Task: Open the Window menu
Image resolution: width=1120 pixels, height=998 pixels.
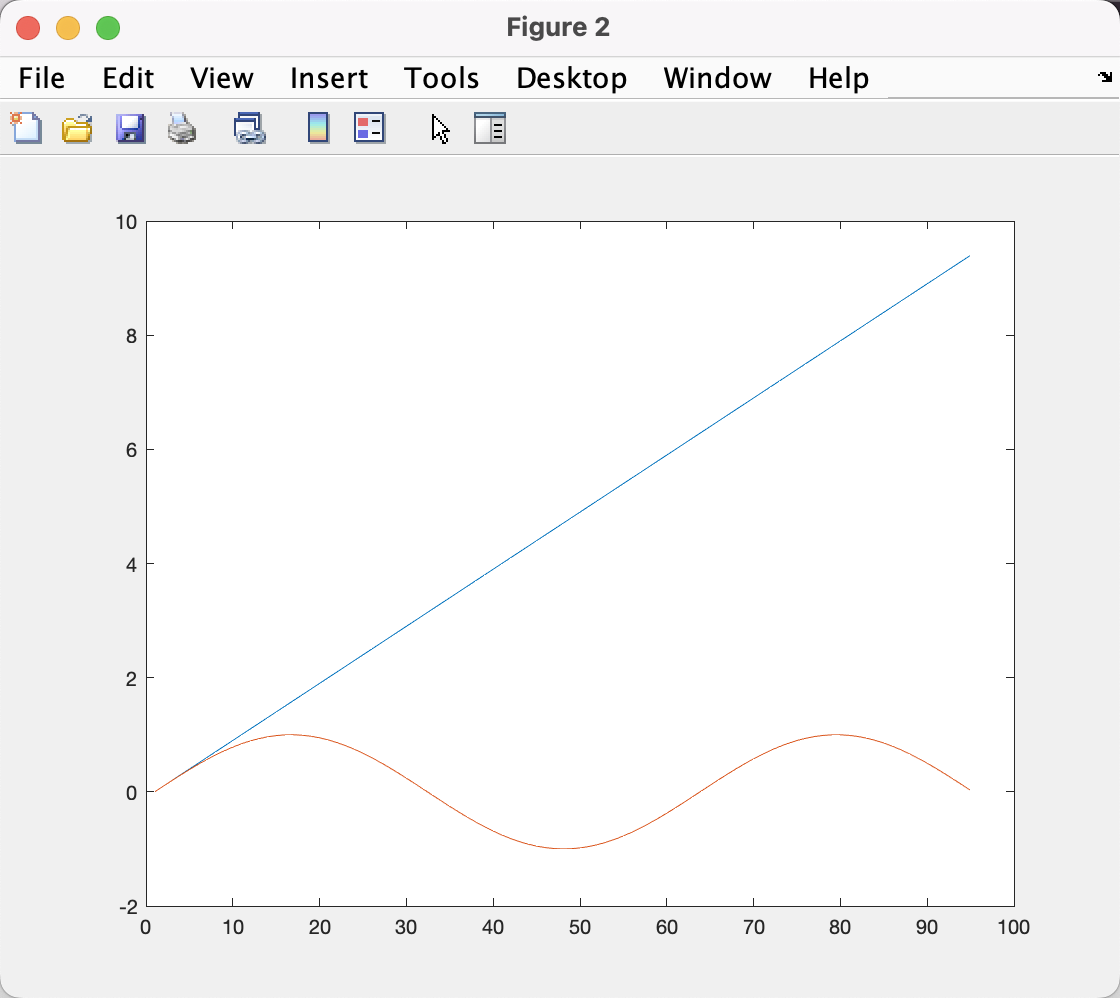Action: coord(717,78)
